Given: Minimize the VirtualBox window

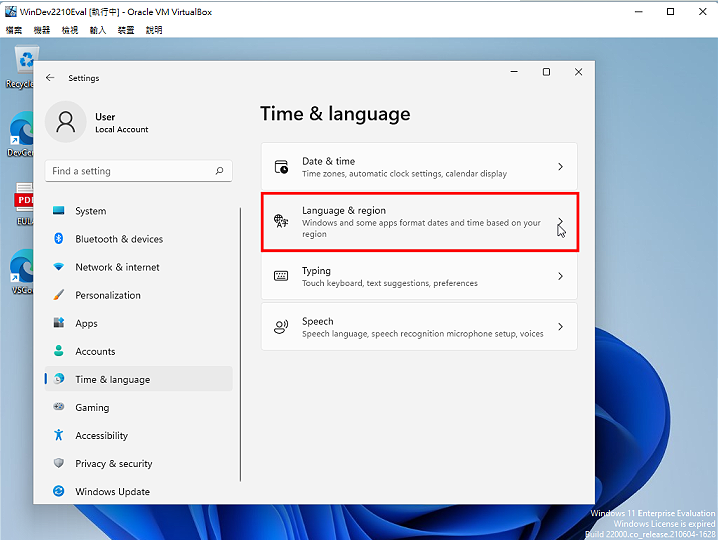Looking at the screenshot, I should click(x=639, y=11).
